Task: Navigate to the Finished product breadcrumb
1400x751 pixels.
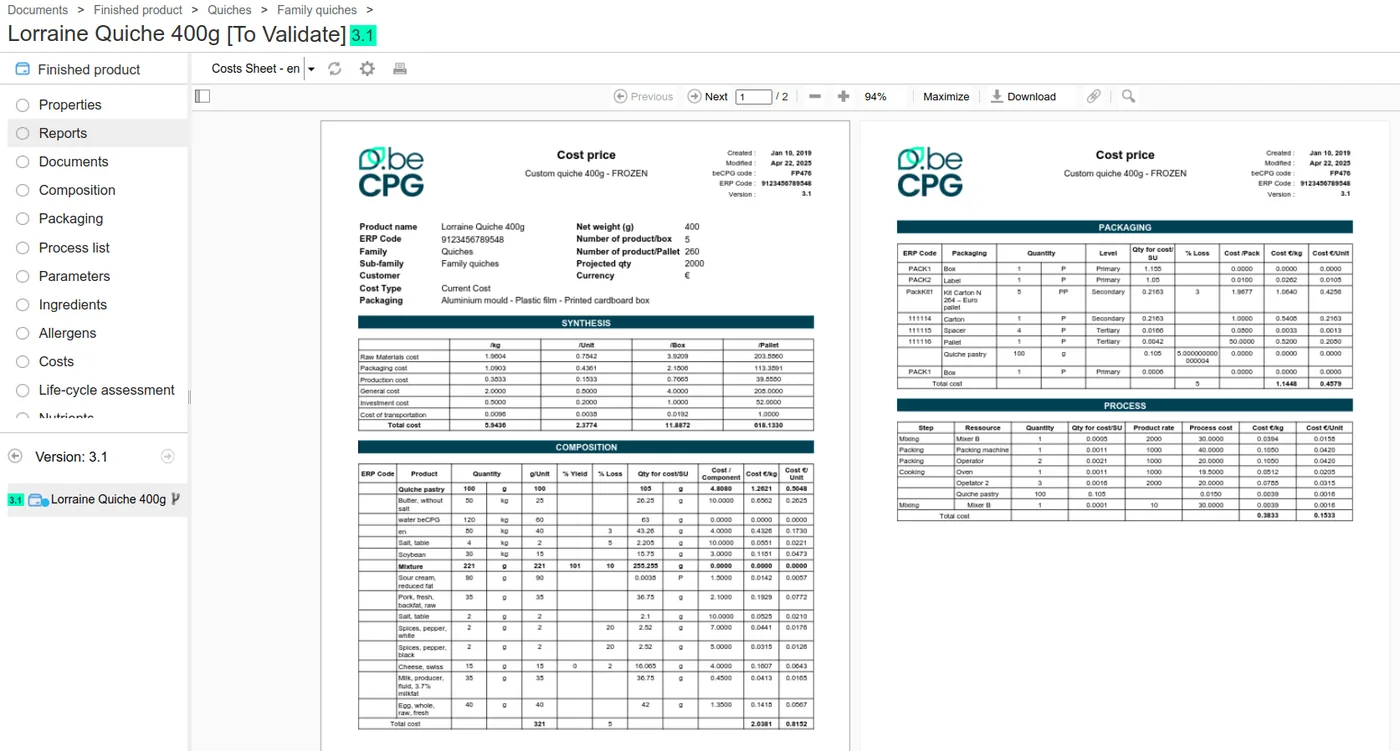Action: tap(138, 10)
